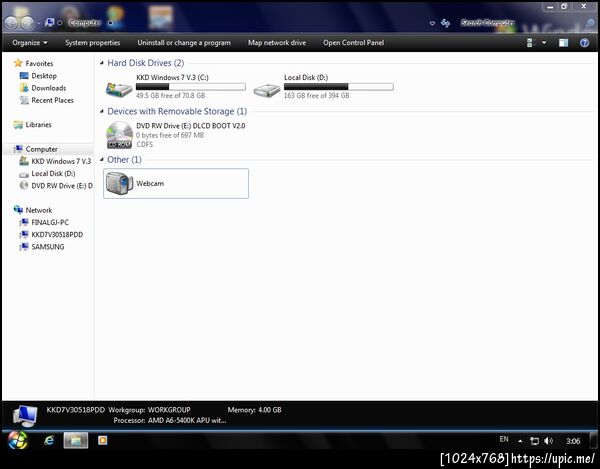The width and height of the screenshot is (600, 469).
Task: Open the view options dropdown arrow
Action: coord(544,43)
